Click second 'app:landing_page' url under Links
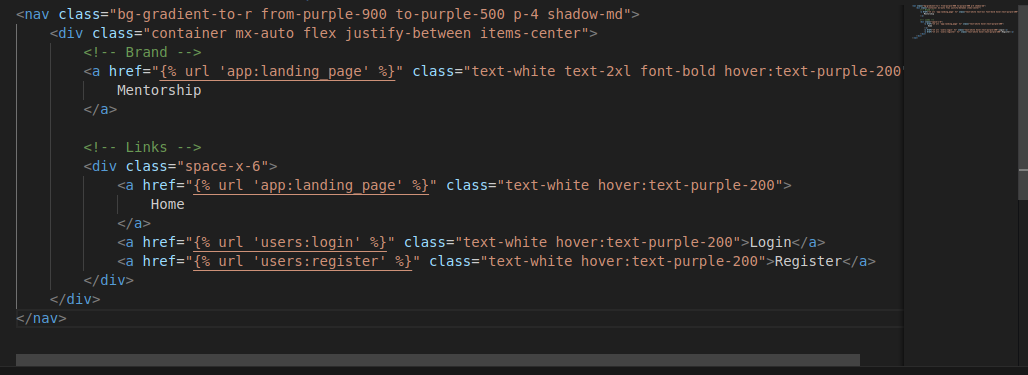 pos(311,185)
